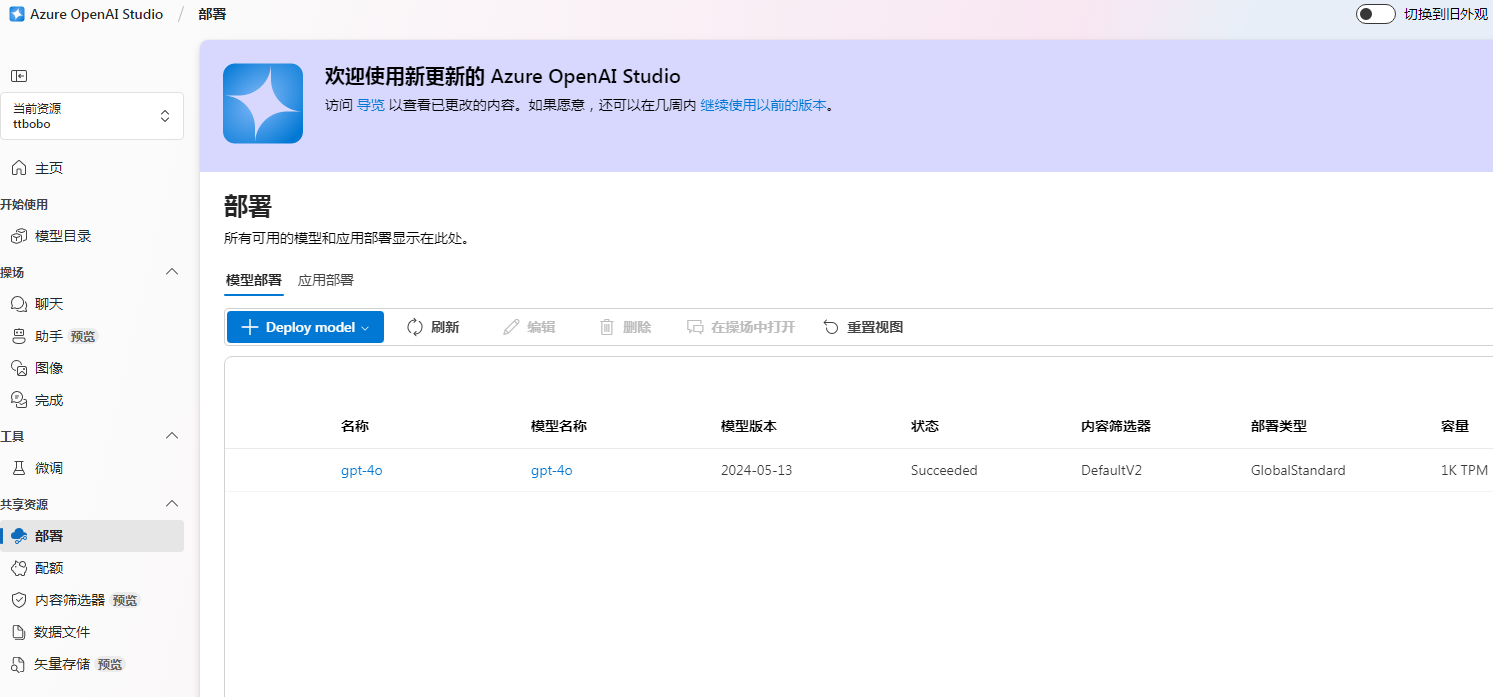Click the 2024-05-13 version cell
The width and height of the screenshot is (1493, 697).
[x=757, y=470]
